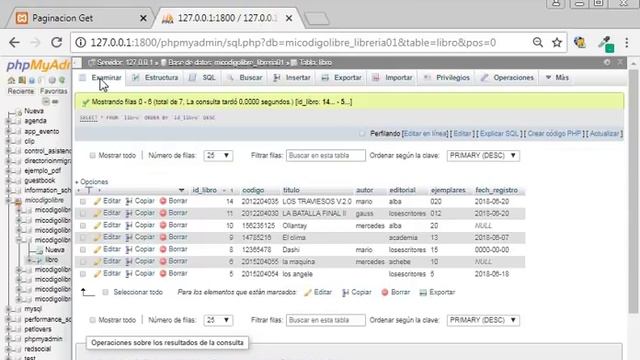Click lower Filtrar filas search field

tap(325, 320)
